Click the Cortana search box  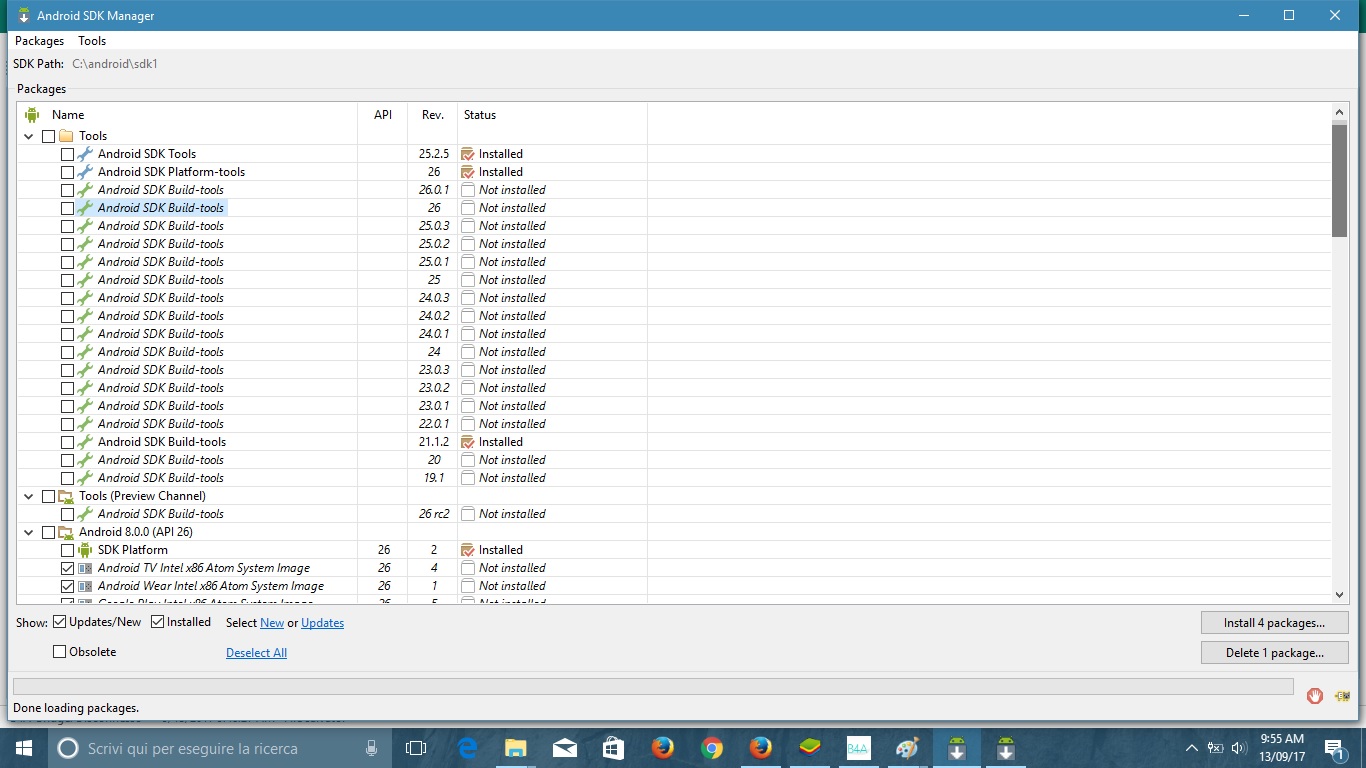(220, 748)
